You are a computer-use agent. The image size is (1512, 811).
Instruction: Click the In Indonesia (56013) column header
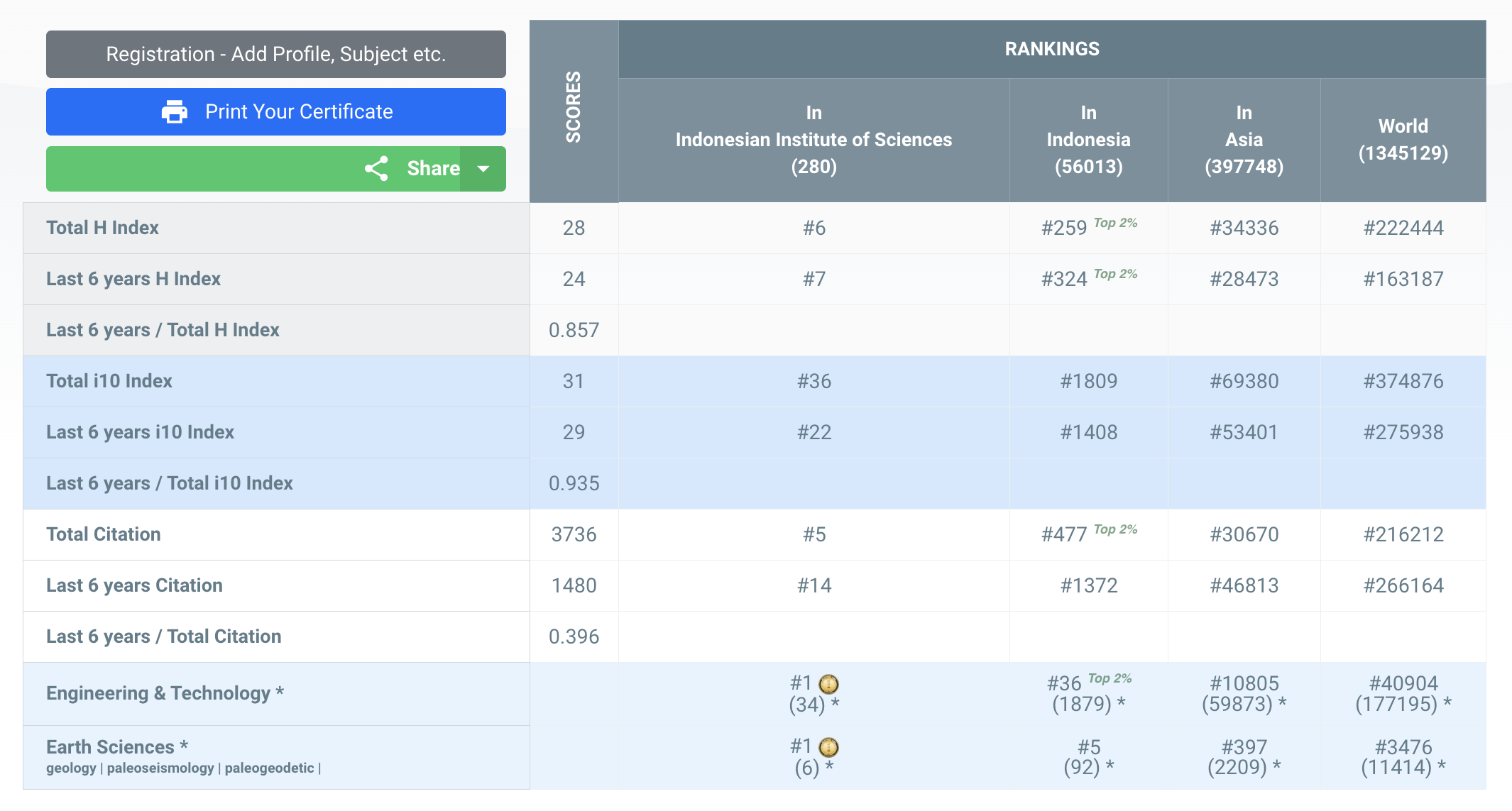tap(1089, 140)
